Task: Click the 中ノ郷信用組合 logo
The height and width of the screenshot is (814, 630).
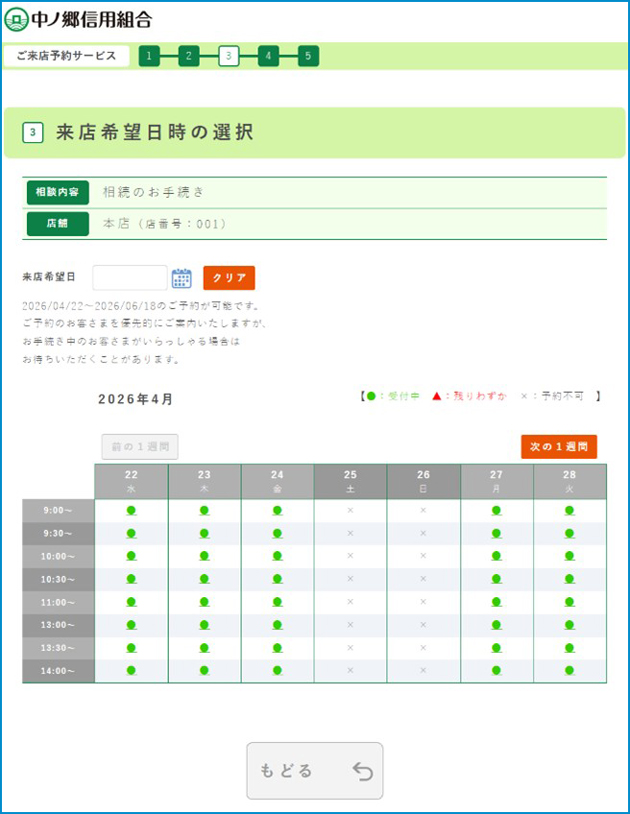Action: pyautogui.click(x=78, y=19)
